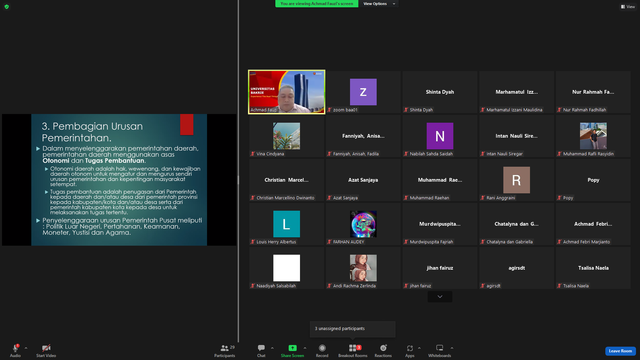The width and height of the screenshot is (640, 360).
Task: Select Naadiyah Salsabilah's tile
Action: pos(287,268)
